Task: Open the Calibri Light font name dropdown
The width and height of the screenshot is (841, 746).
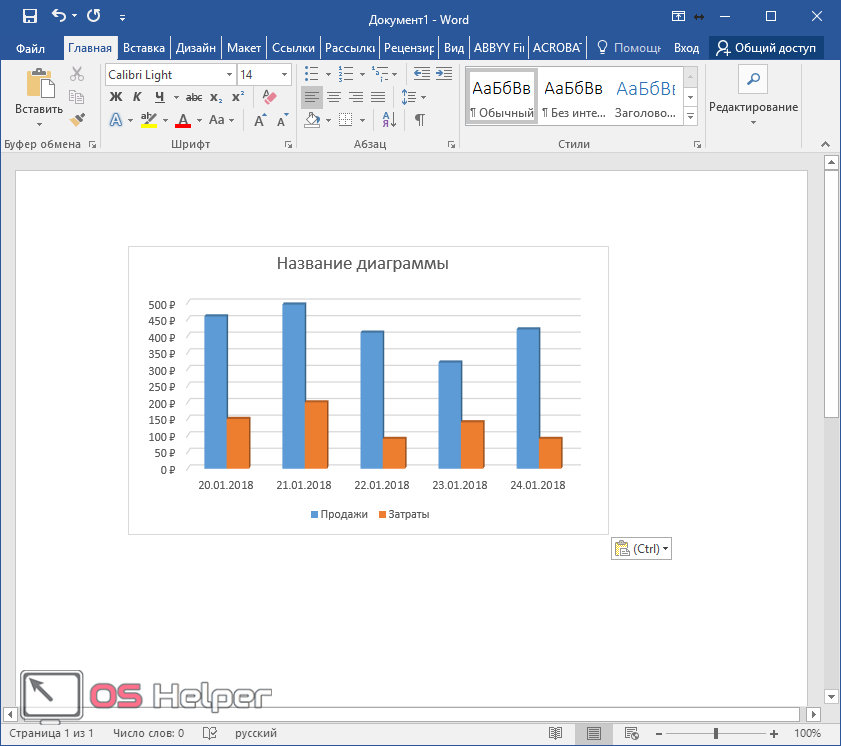Action: [229, 75]
